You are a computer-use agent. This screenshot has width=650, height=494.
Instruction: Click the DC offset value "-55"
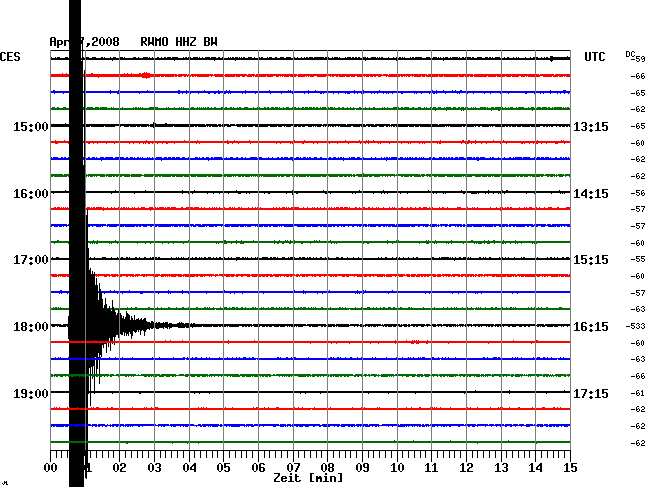tap(638, 259)
